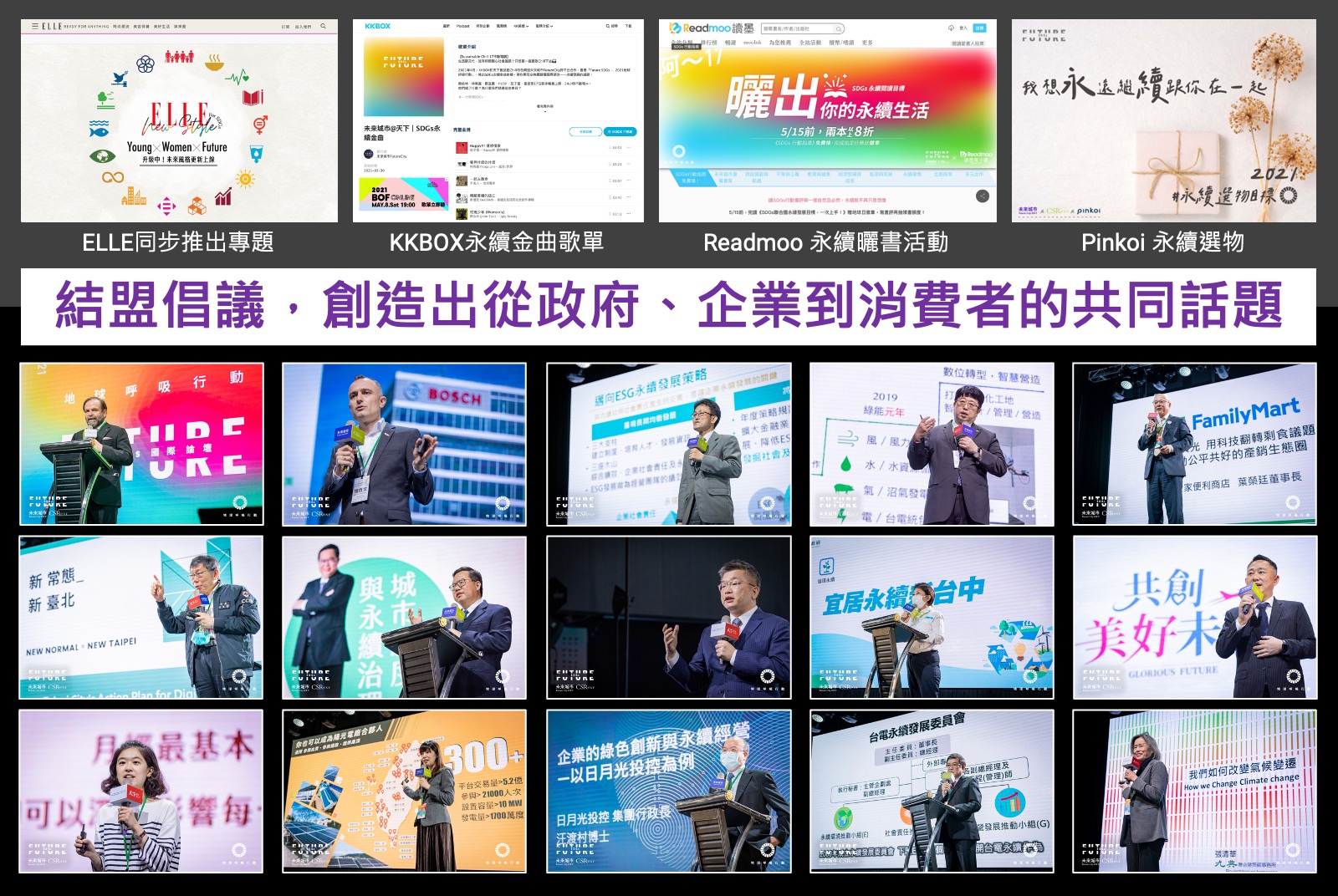Click the blue water drop SDG icon
The image size is (1338, 896).
coord(257,153)
